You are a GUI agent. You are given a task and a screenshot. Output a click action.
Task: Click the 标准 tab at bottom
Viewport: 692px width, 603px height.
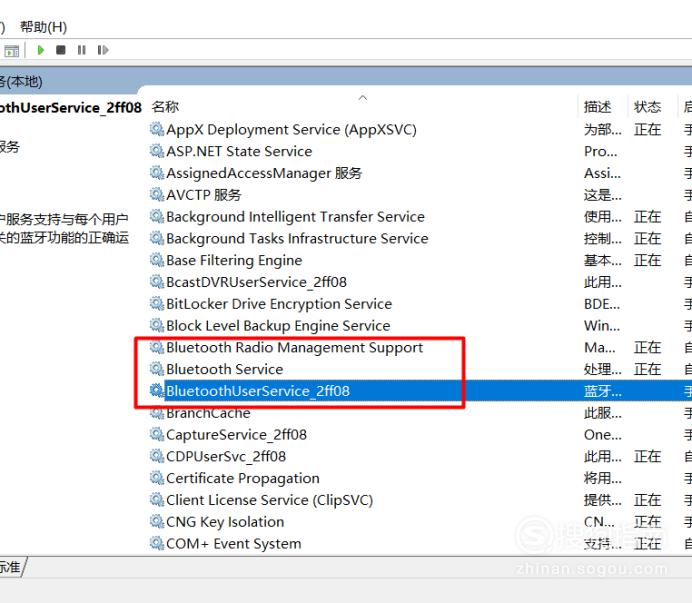coord(11,566)
